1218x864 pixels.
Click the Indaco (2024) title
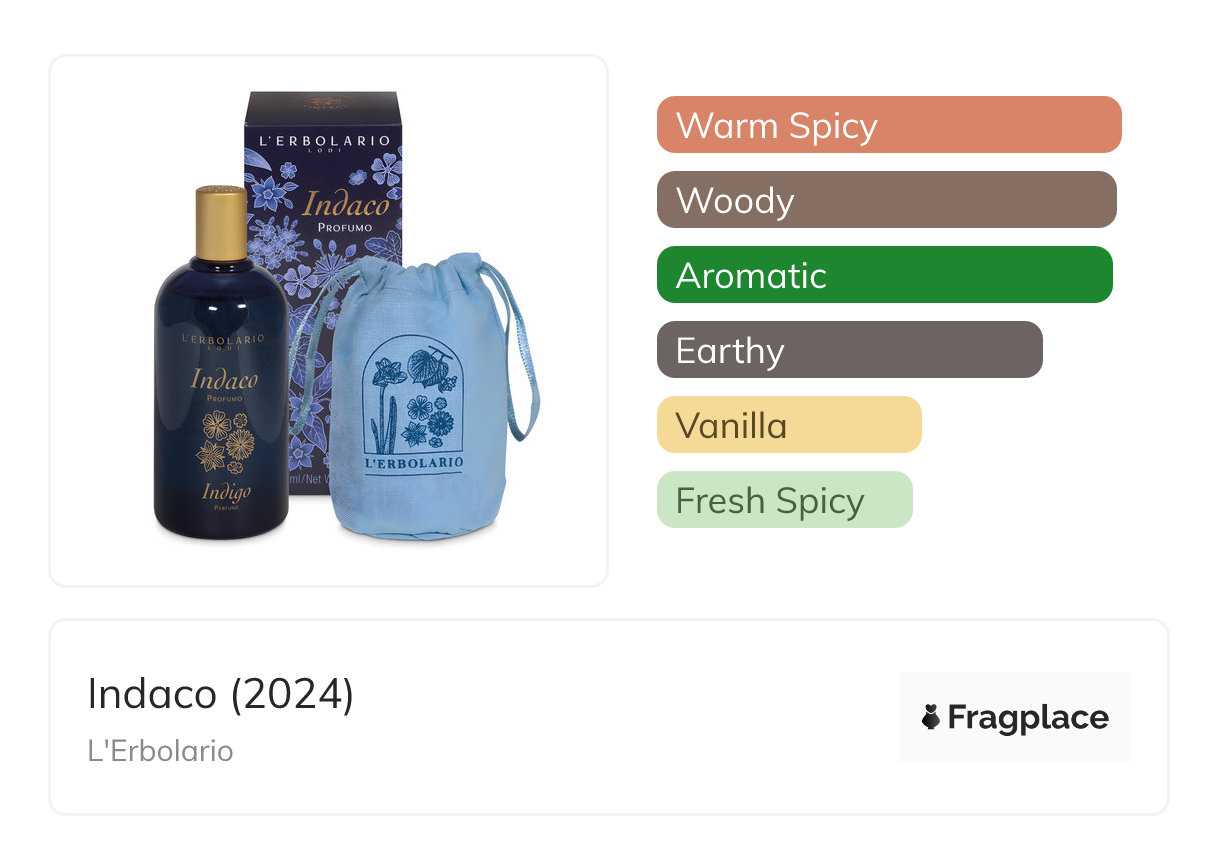(x=221, y=694)
